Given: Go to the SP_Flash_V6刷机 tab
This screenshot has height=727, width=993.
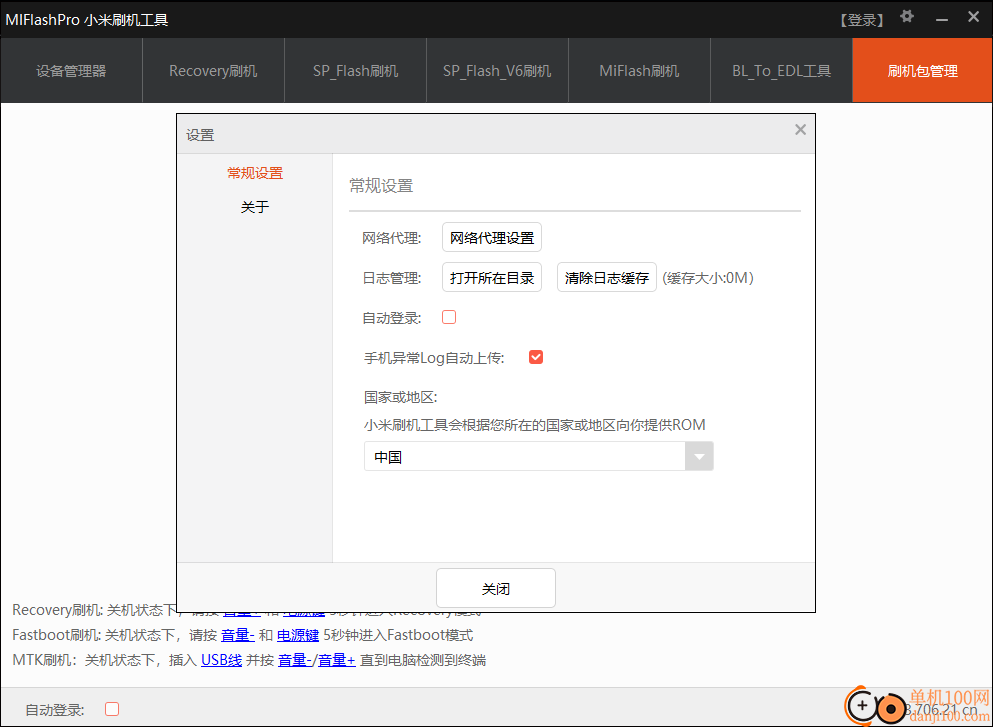Looking at the screenshot, I should pos(497,70).
